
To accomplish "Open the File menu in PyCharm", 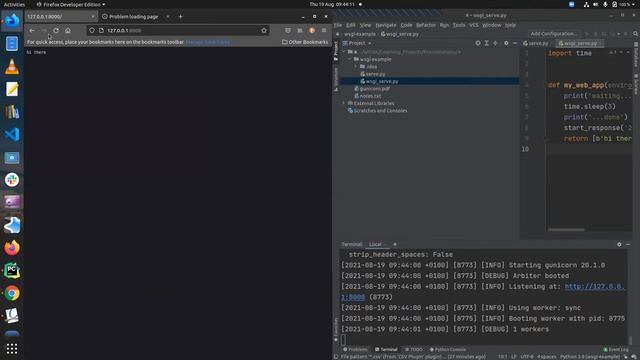I will 338,25.
